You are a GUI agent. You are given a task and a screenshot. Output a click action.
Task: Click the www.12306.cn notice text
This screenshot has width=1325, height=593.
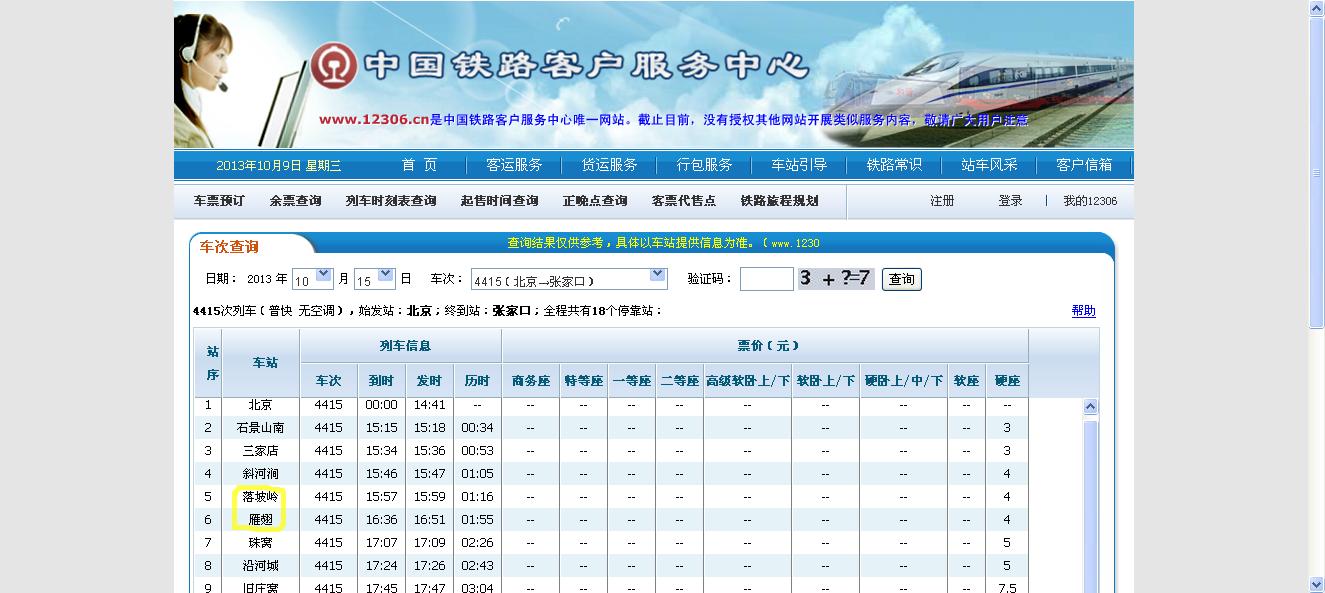[674, 120]
